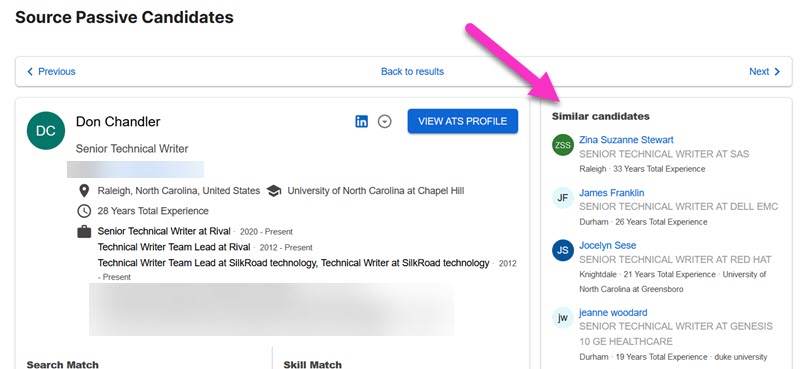The image size is (800, 369).
Task: Click the jw avatar circle
Action: point(563,318)
